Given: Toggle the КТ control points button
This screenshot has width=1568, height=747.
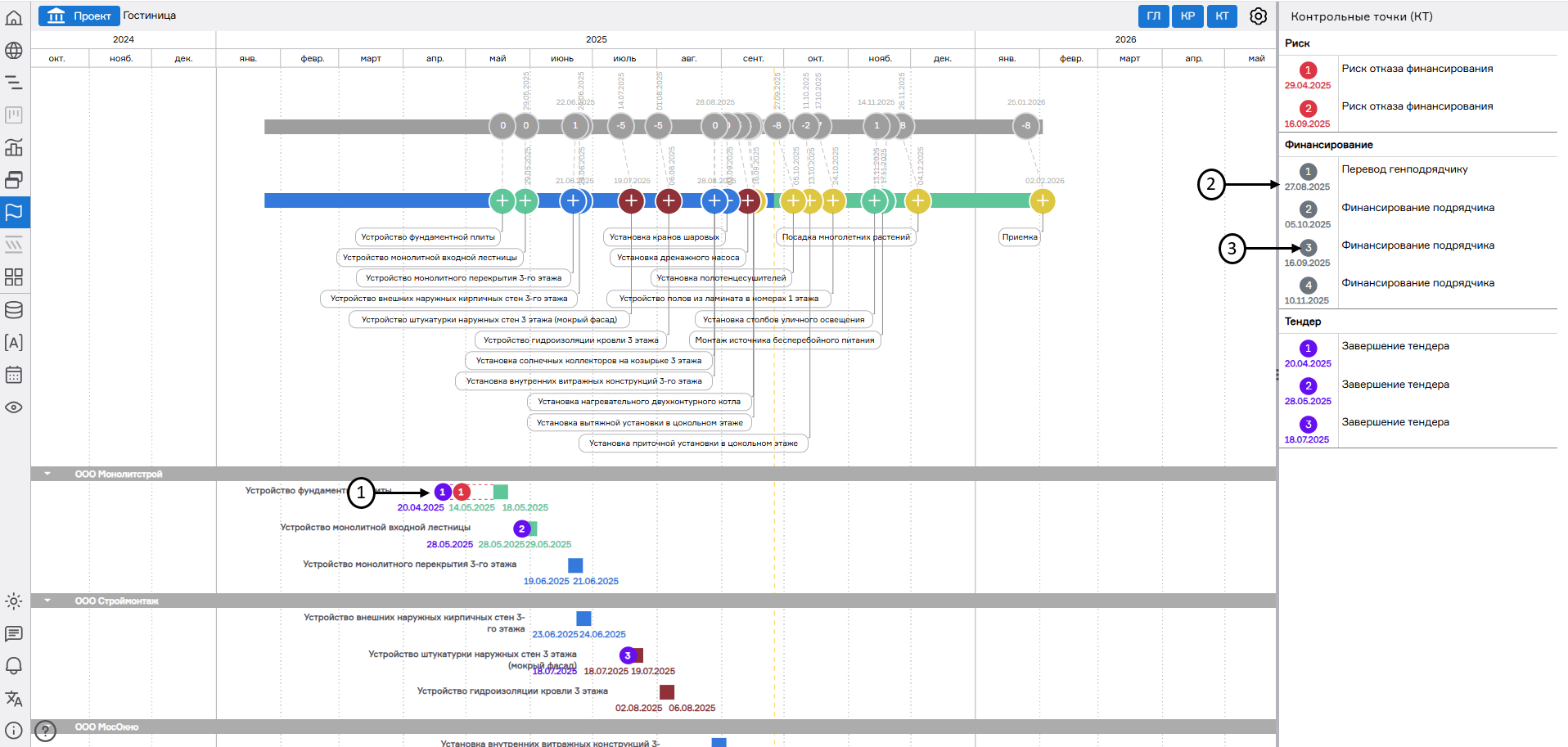Looking at the screenshot, I should (1222, 16).
